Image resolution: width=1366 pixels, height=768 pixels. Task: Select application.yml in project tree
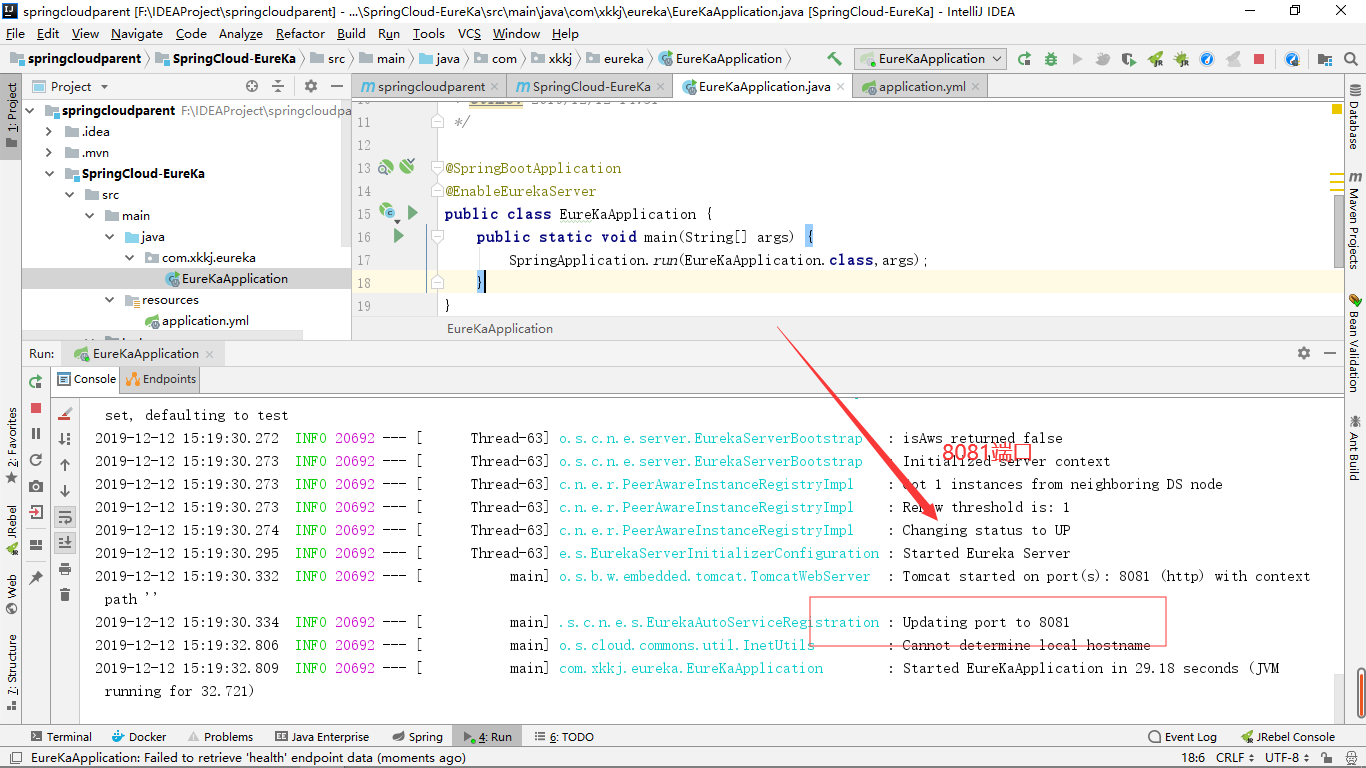click(x=205, y=320)
